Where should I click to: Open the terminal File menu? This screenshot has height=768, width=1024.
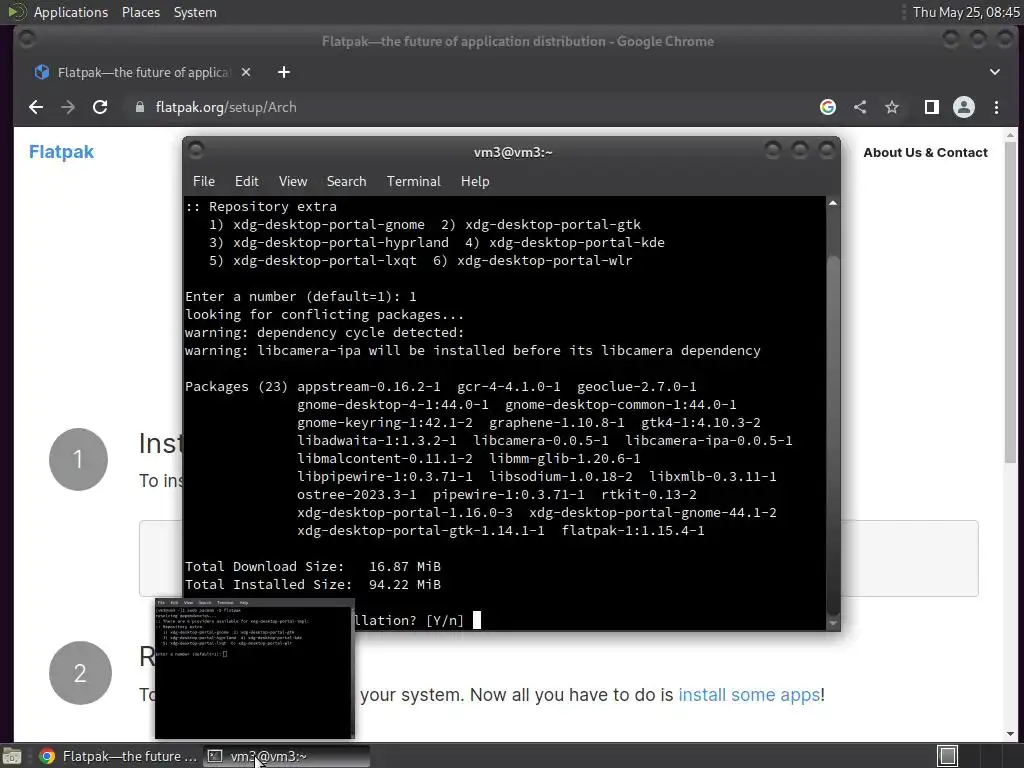[204, 182]
